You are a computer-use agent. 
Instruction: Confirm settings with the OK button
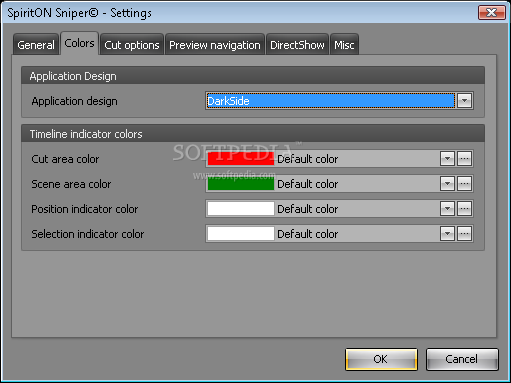[x=381, y=359]
